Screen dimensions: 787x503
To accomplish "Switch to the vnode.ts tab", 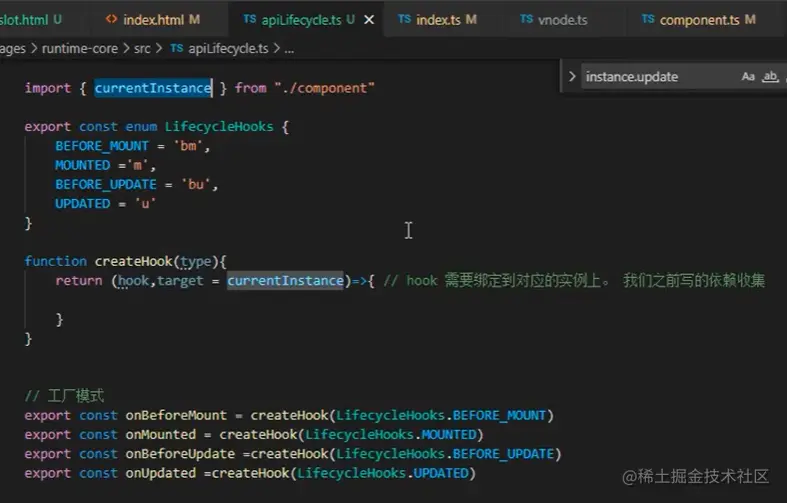I will tap(563, 20).
